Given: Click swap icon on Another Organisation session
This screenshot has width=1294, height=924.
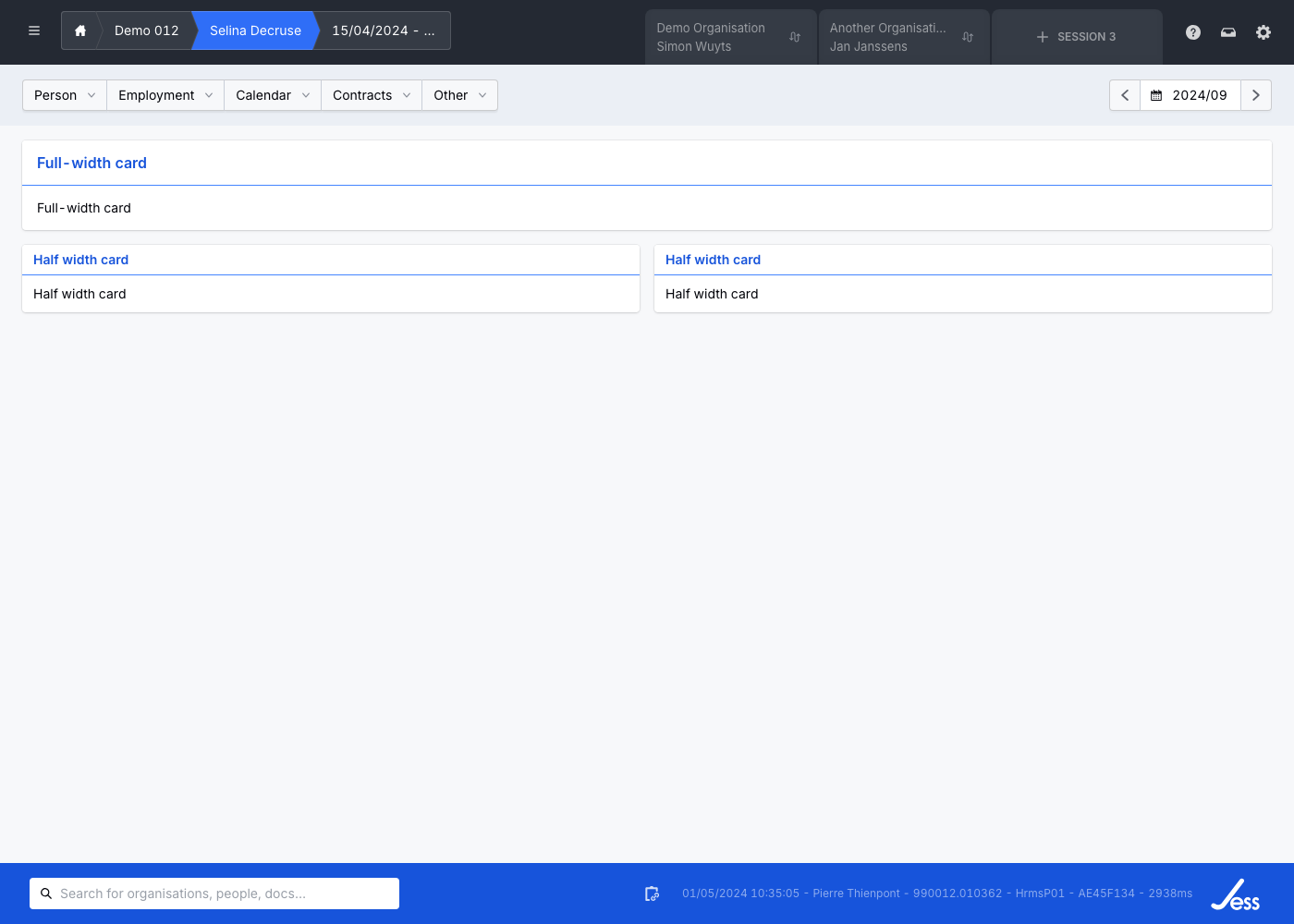Looking at the screenshot, I should pyautogui.click(x=968, y=37).
